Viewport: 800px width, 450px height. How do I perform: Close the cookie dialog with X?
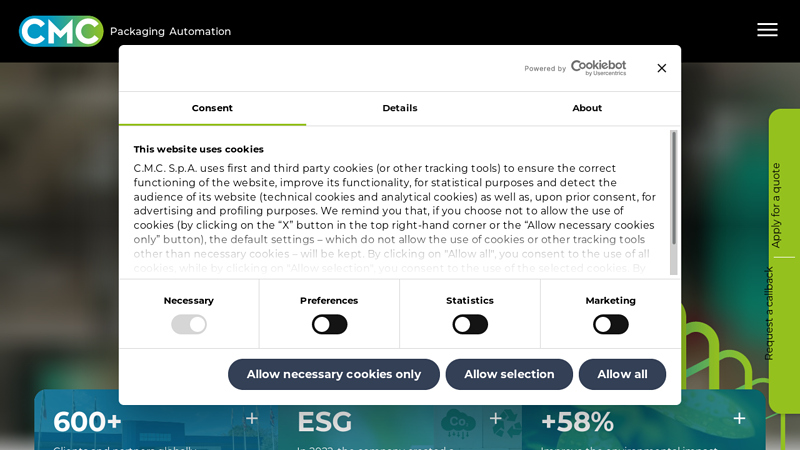pos(662,68)
